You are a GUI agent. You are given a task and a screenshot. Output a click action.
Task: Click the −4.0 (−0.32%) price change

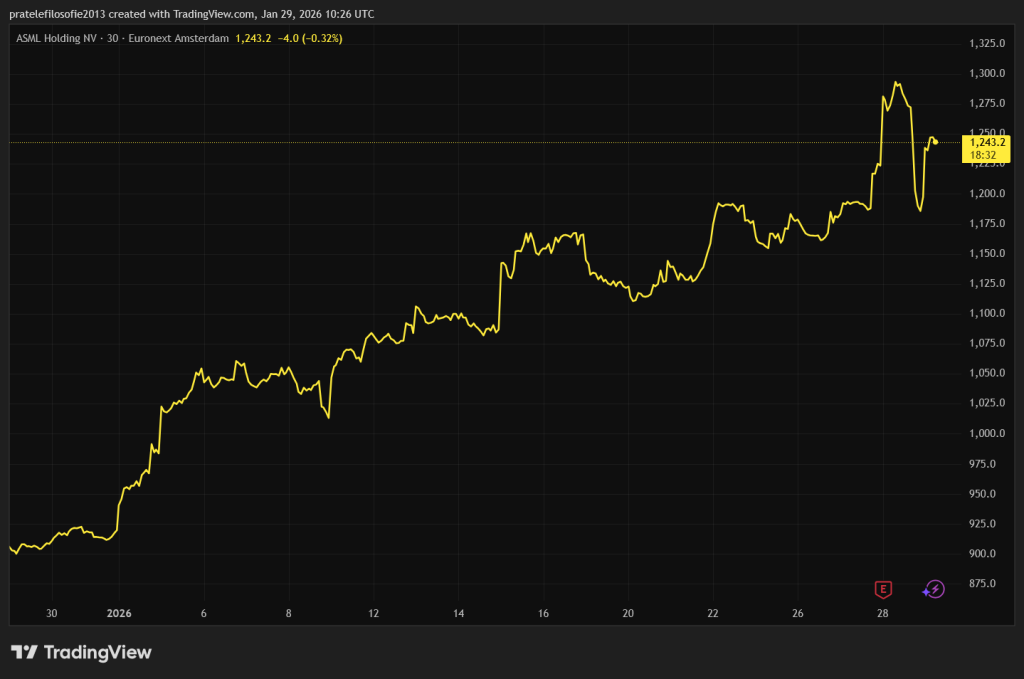click(x=311, y=38)
